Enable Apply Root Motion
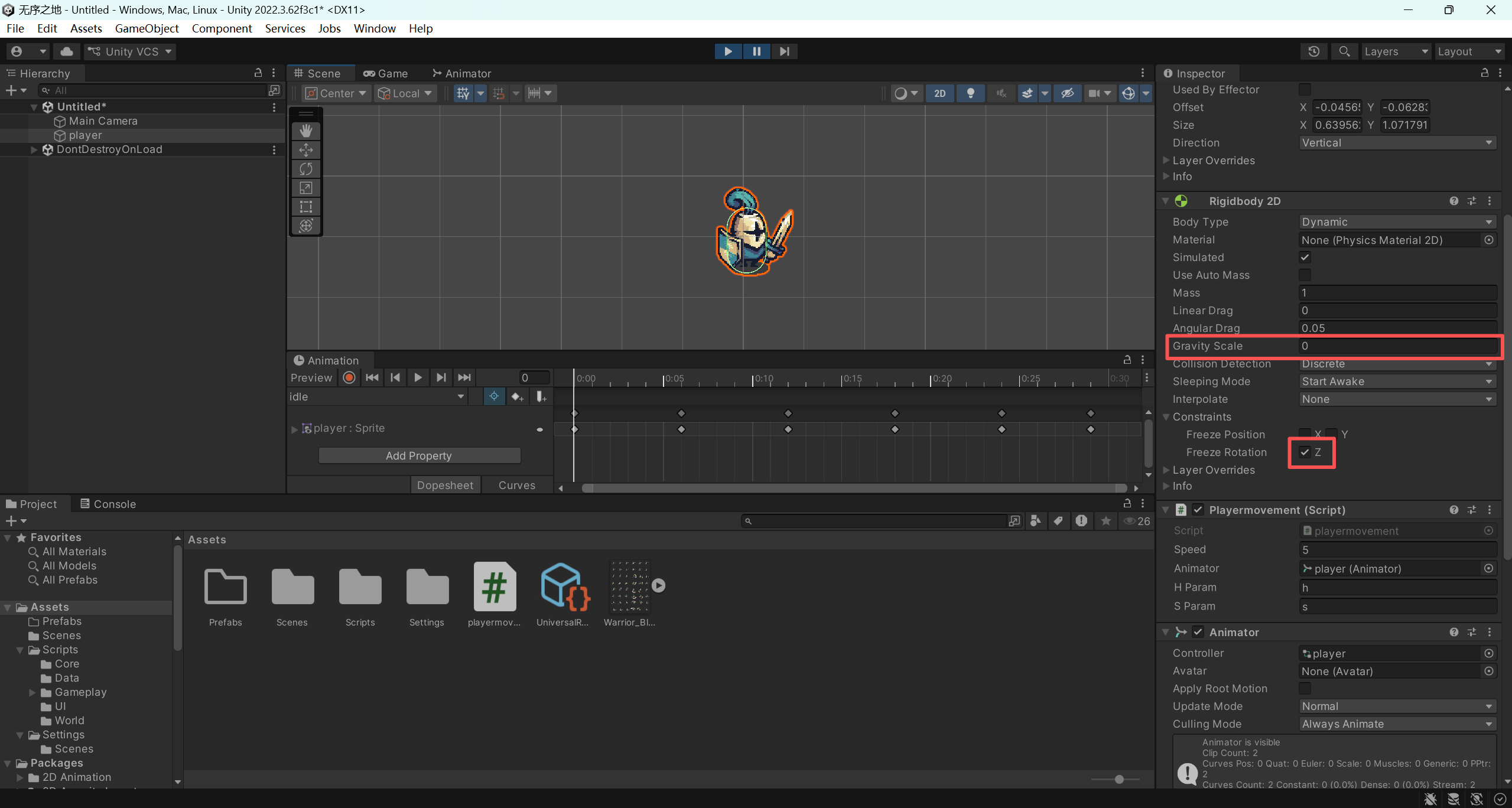The width and height of the screenshot is (1512, 808). [x=1305, y=689]
